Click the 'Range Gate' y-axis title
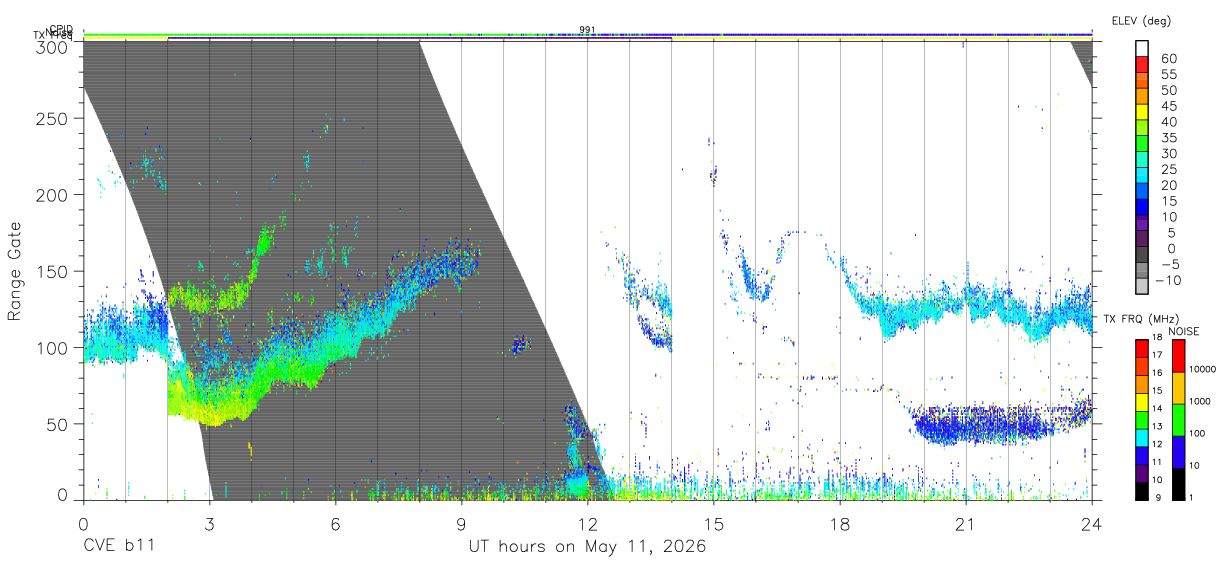 15,271
